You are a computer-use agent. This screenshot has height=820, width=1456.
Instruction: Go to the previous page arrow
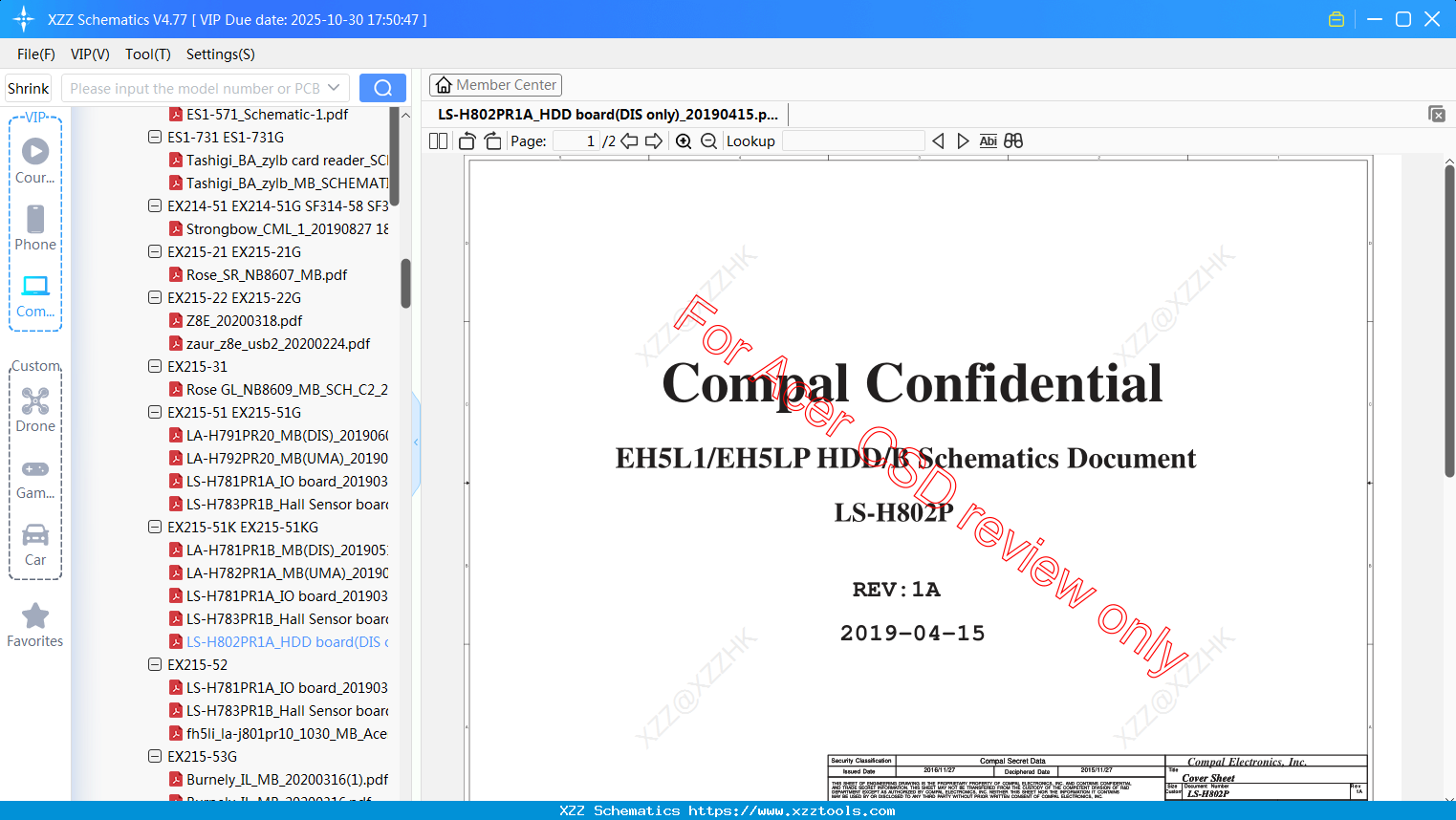click(629, 141)
